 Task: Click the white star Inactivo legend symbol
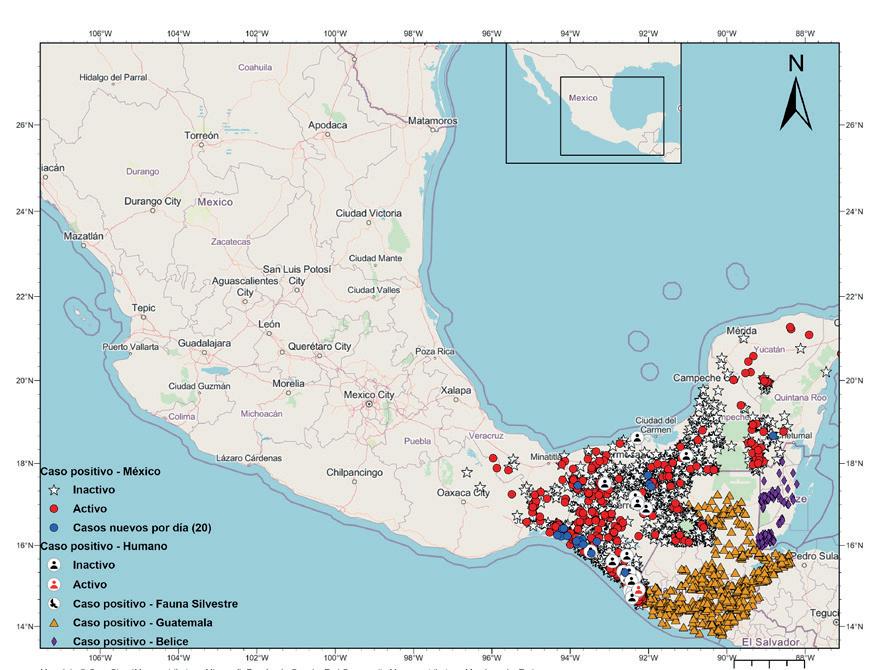[56, 490]
